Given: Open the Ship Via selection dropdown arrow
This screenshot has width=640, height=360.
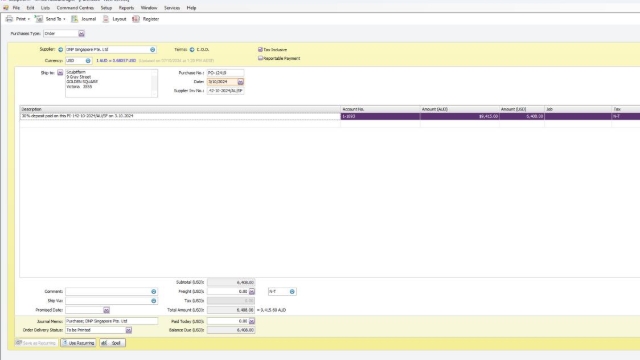Looking at the screenshot, I should point(153,301).
